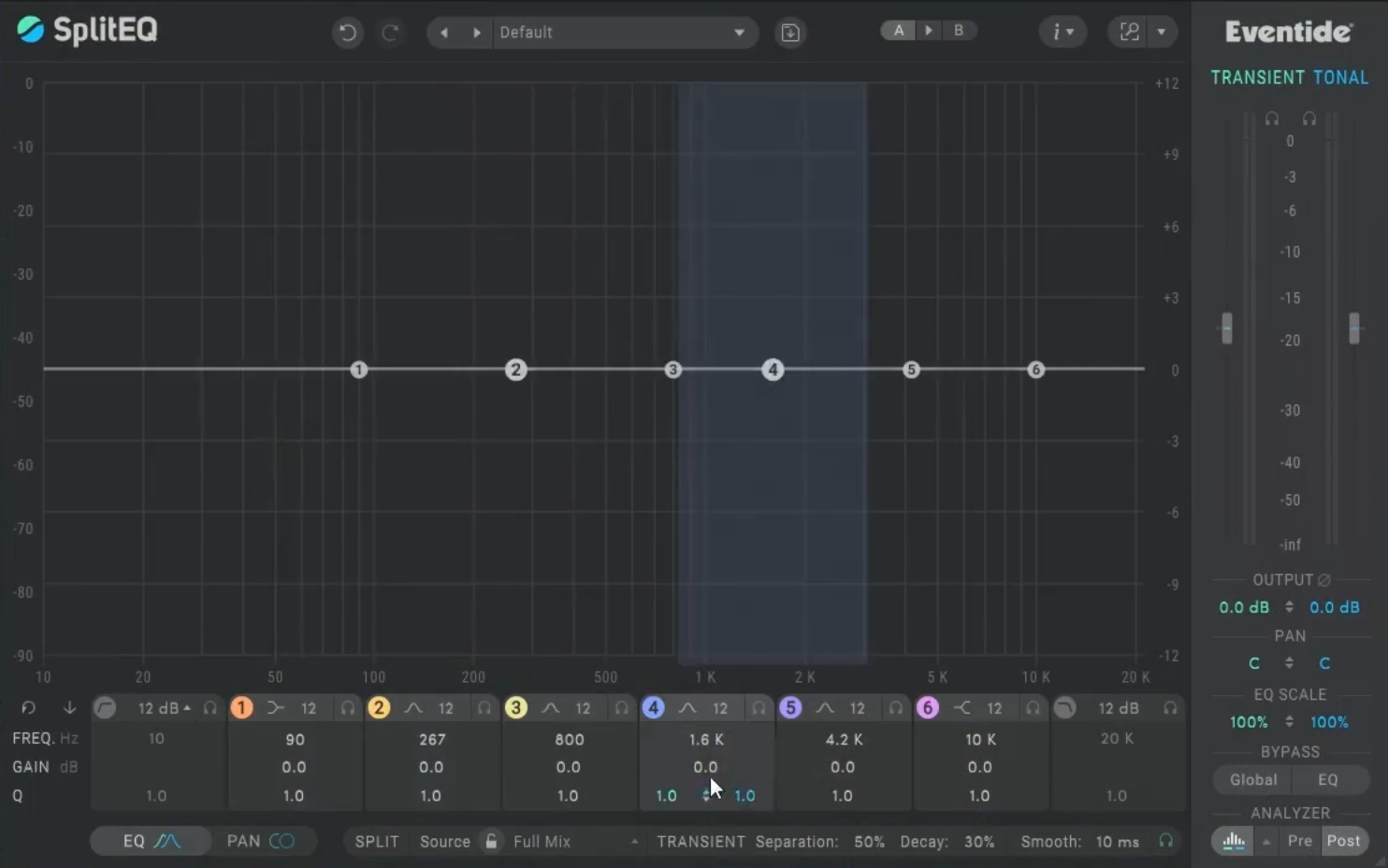
Task: Open the info menu
Action: 1063,32
